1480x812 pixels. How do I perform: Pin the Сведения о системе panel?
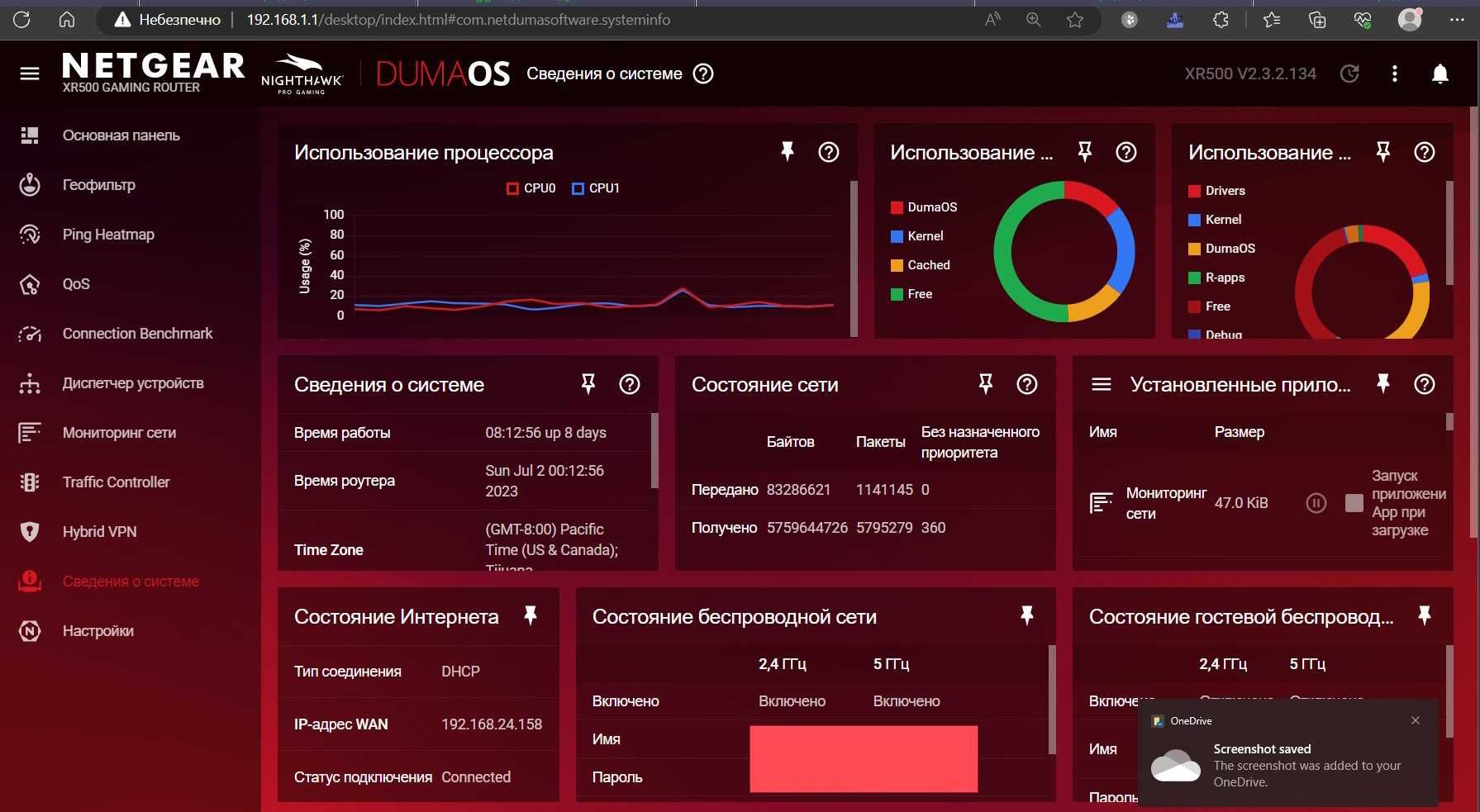(x=588, y=383)
